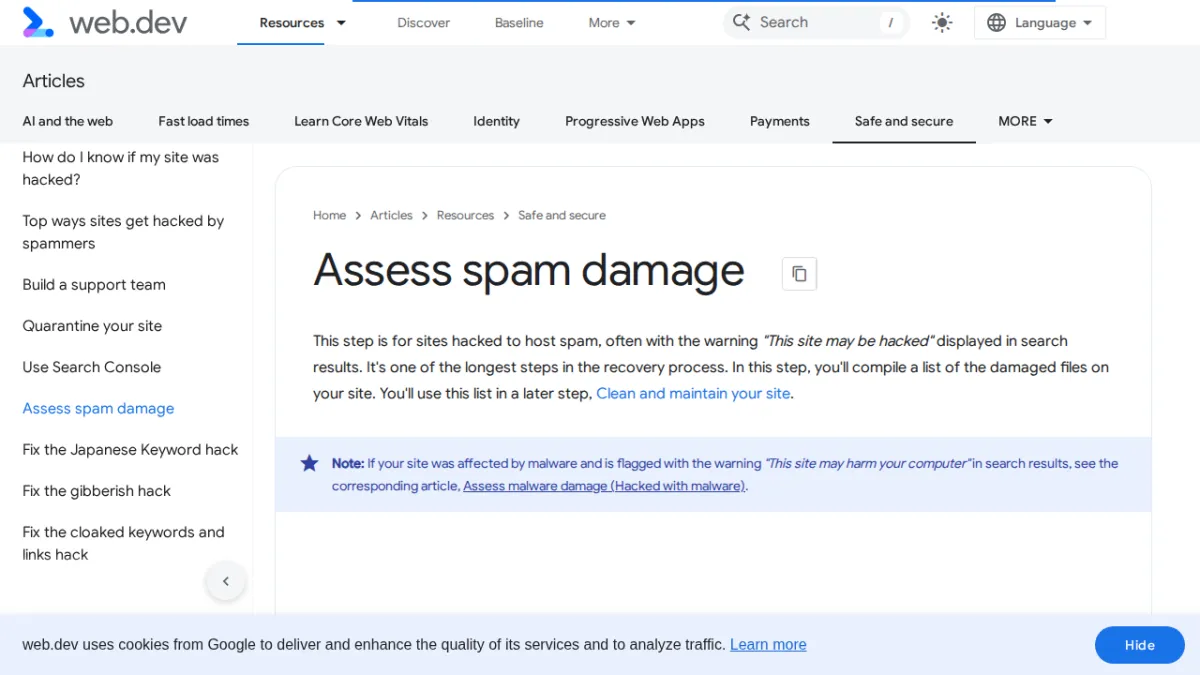Image resolution: width=1200 pixels, height=675 pixels.
Task: Expand the MORE tab dropdown
Action: point(1026,121)
